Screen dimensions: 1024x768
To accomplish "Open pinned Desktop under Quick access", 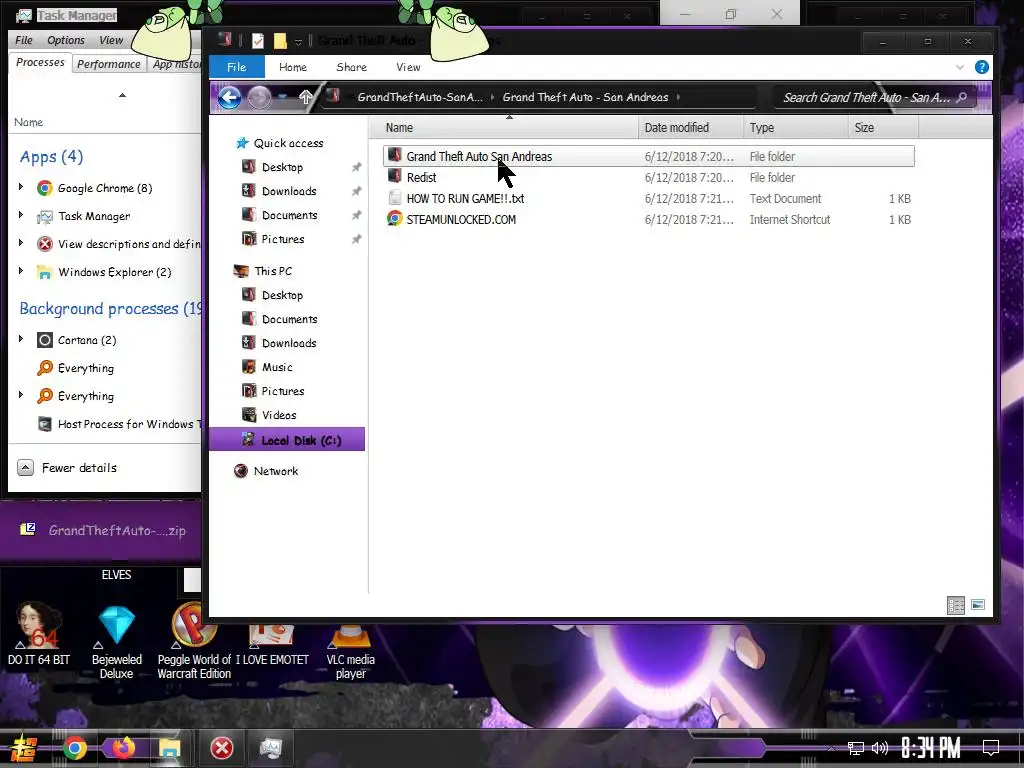I will (x=282, y=167).
